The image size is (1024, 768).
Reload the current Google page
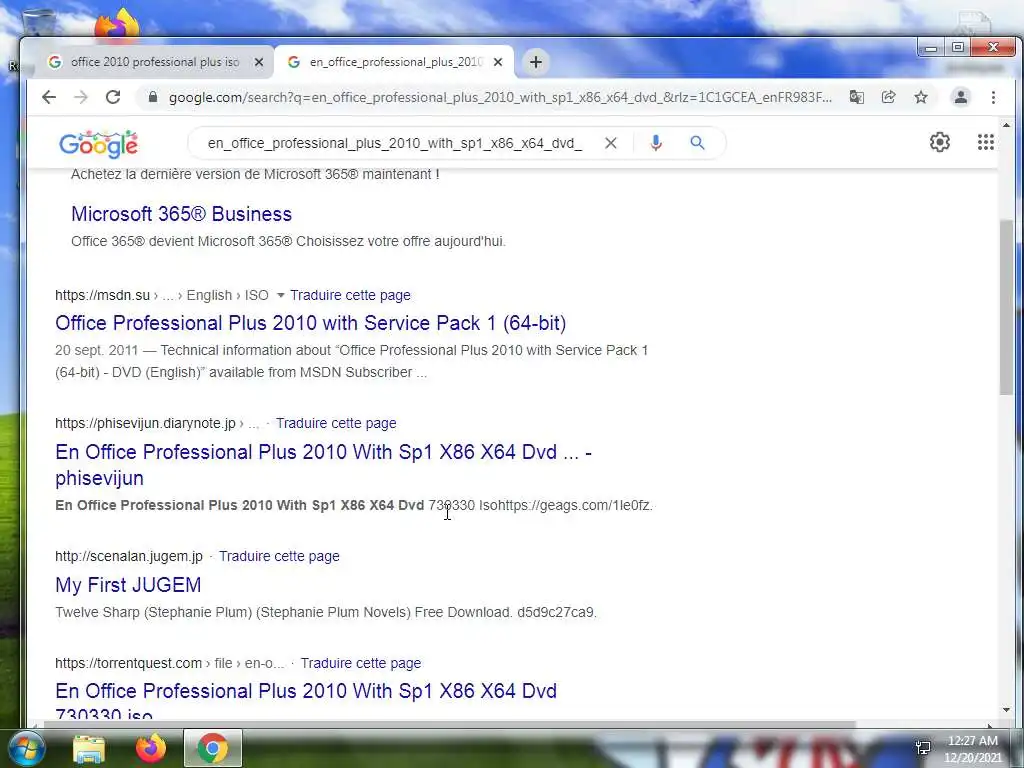[x=113, y=97]
